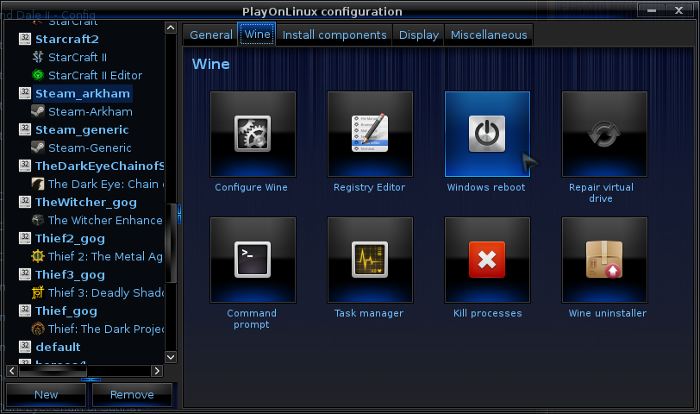Click the Thief2_gog drive name
Screen dimensions: 700x414
[70, 238]
